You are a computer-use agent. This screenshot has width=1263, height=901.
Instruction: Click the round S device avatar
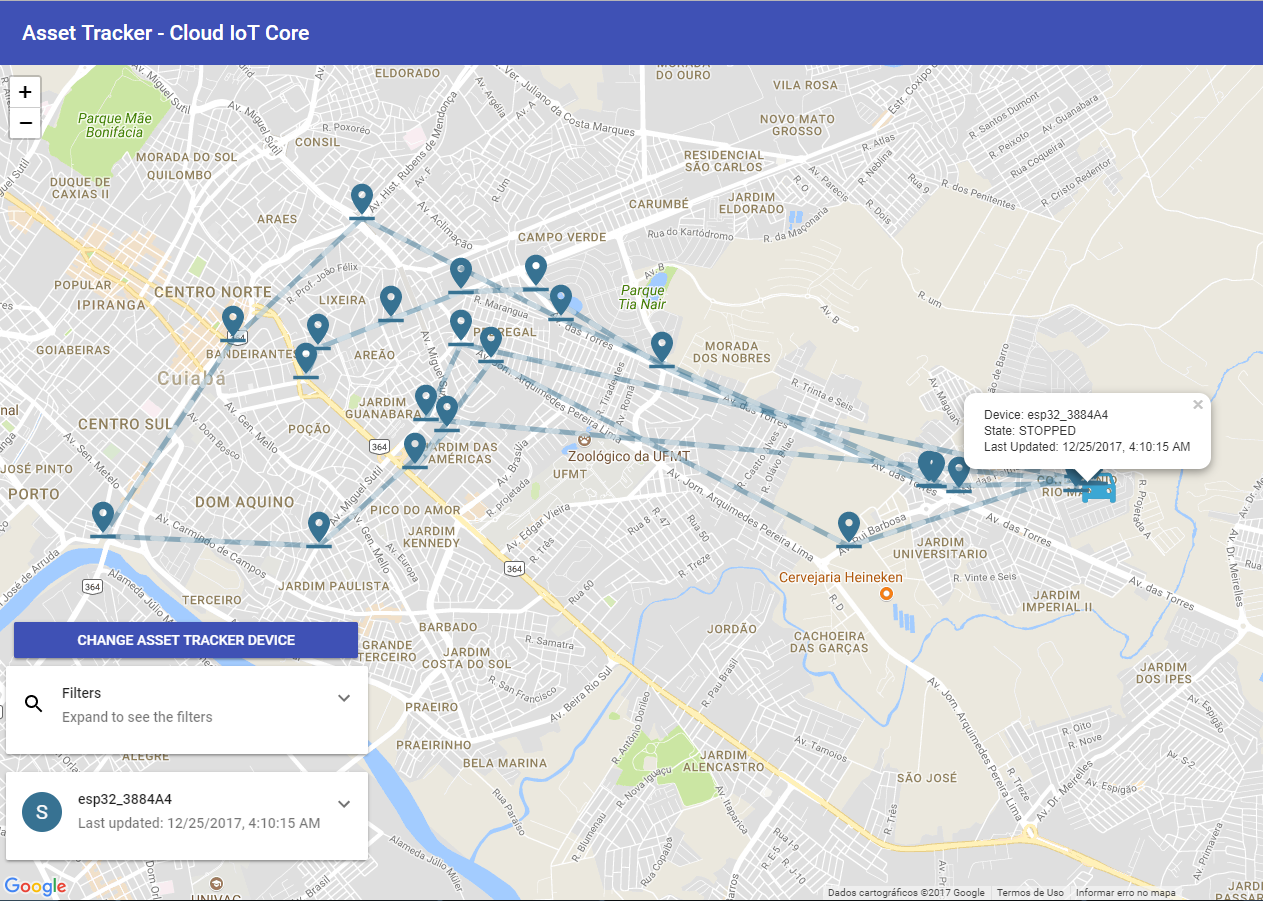42,811
